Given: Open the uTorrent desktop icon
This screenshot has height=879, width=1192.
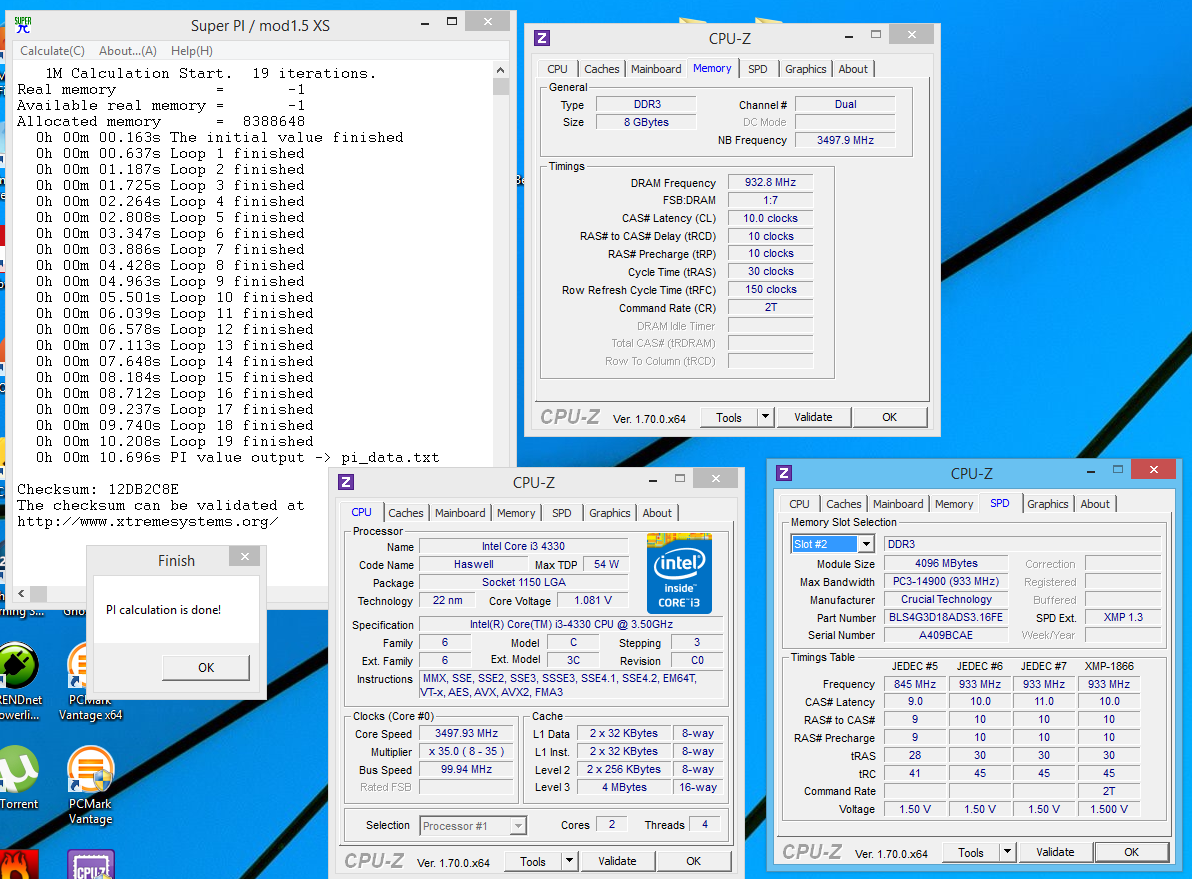Looking at the screenshot, I should click(19, 777).
